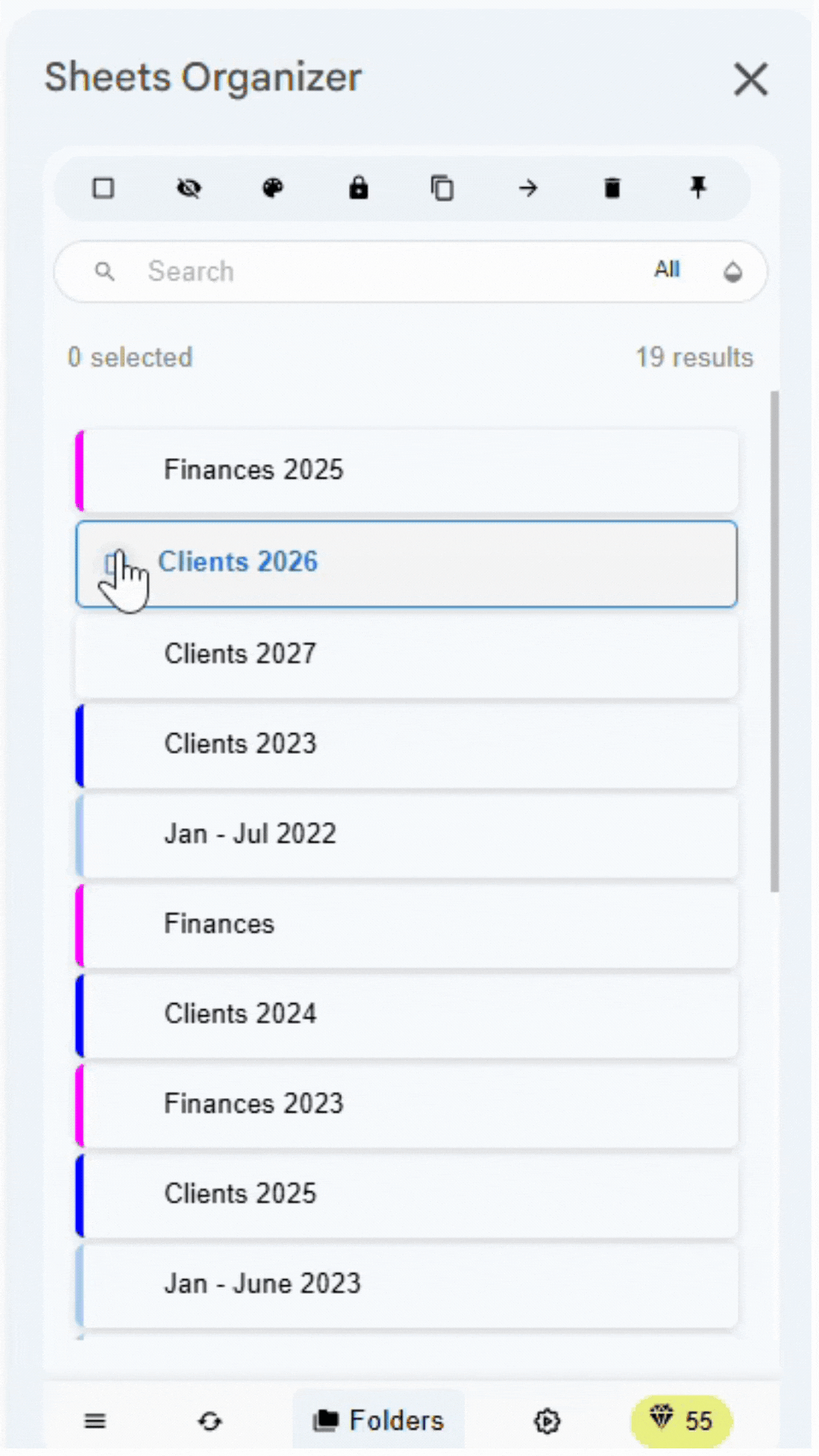Open the hamburger menu at bottom left
The width and height of the screenshot is (819, 1456).
(x=94, y=1422)
